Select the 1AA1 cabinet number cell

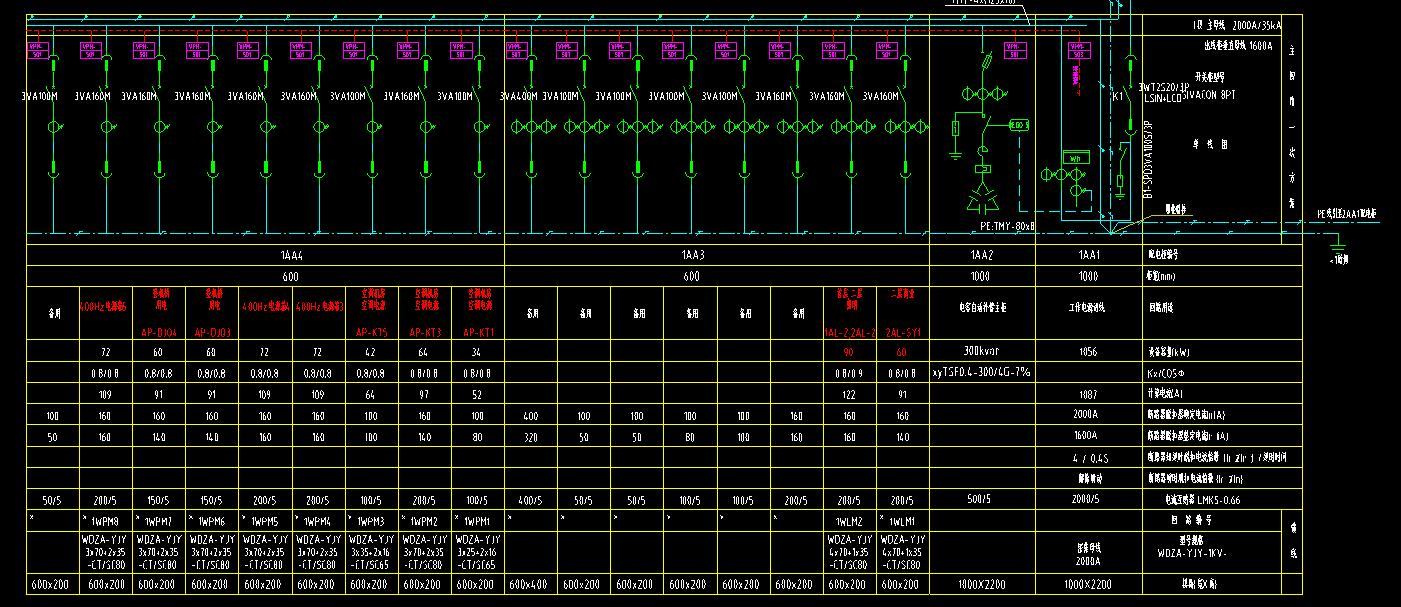tap(1087, 256)
